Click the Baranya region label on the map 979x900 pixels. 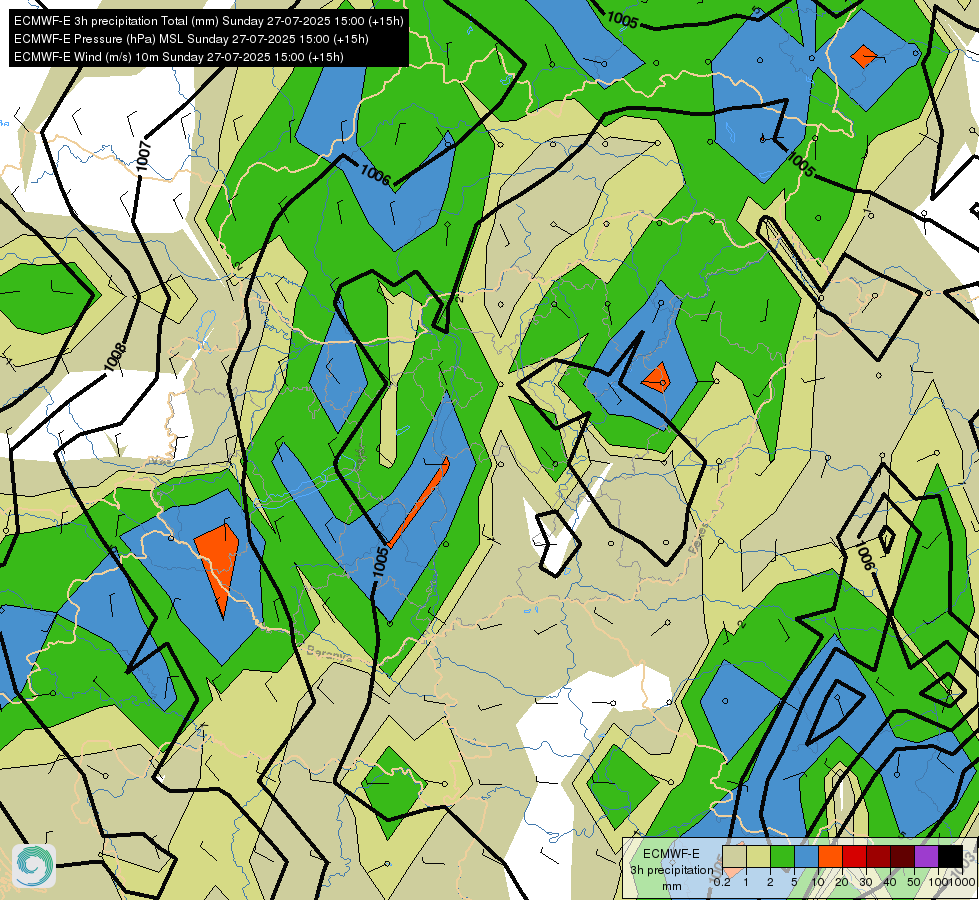329,654
